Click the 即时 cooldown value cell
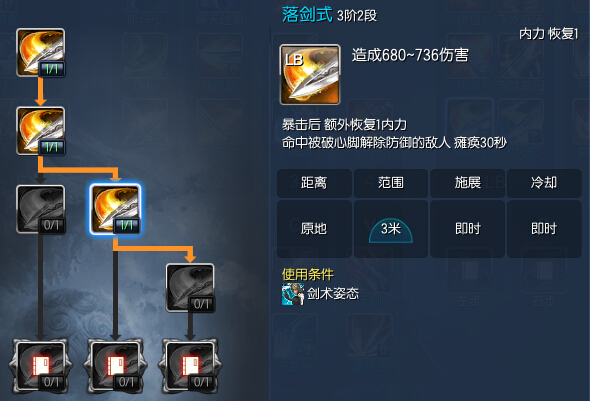Screen dimensions: 590x401 (544, 229)
